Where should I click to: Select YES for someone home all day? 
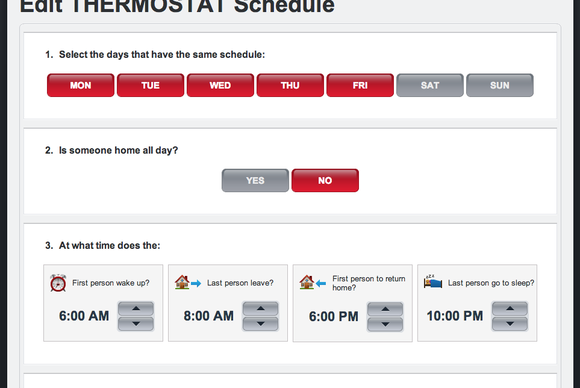(x=255, y=180)
